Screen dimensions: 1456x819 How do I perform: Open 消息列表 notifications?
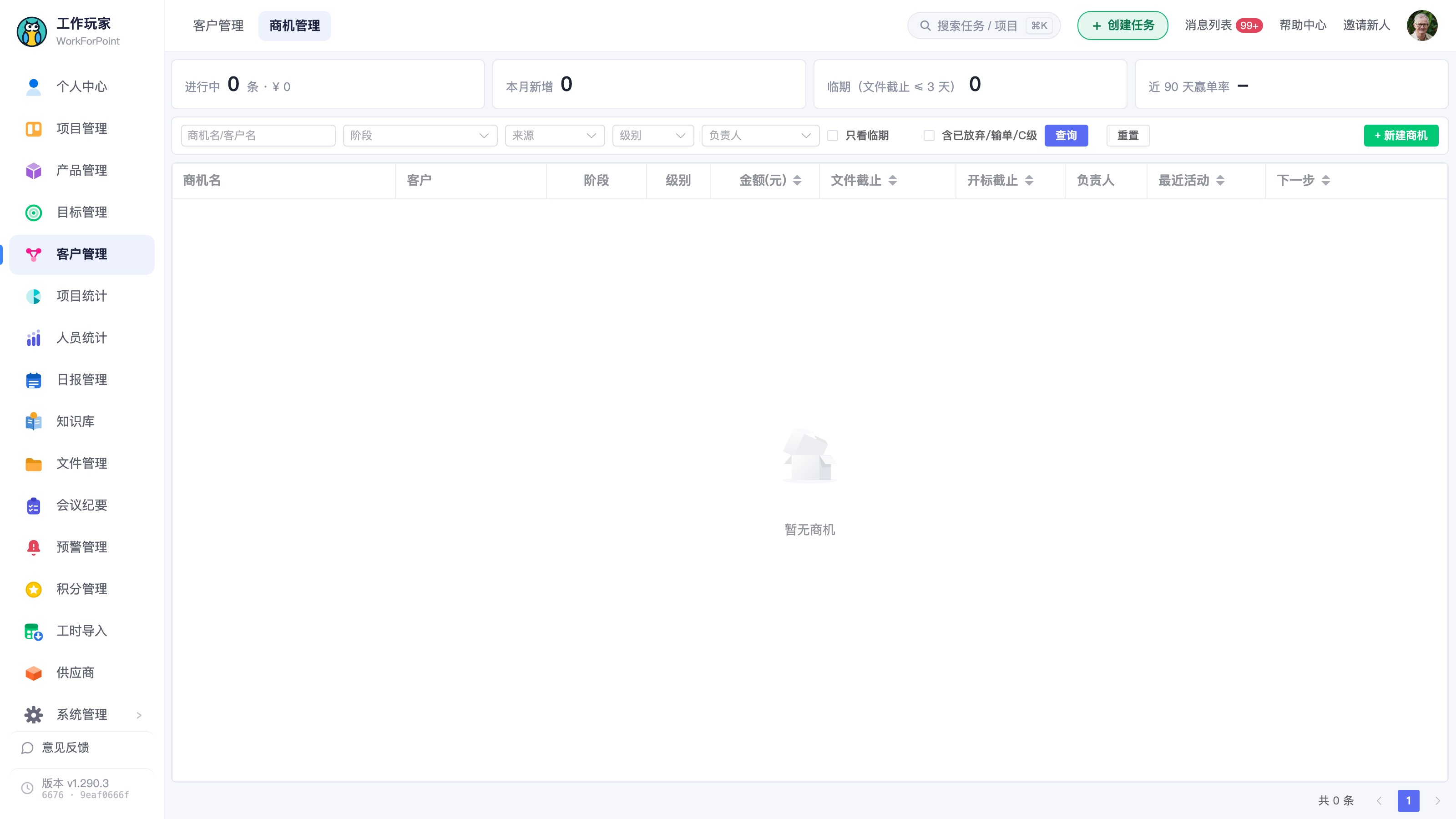(1223, 25)
